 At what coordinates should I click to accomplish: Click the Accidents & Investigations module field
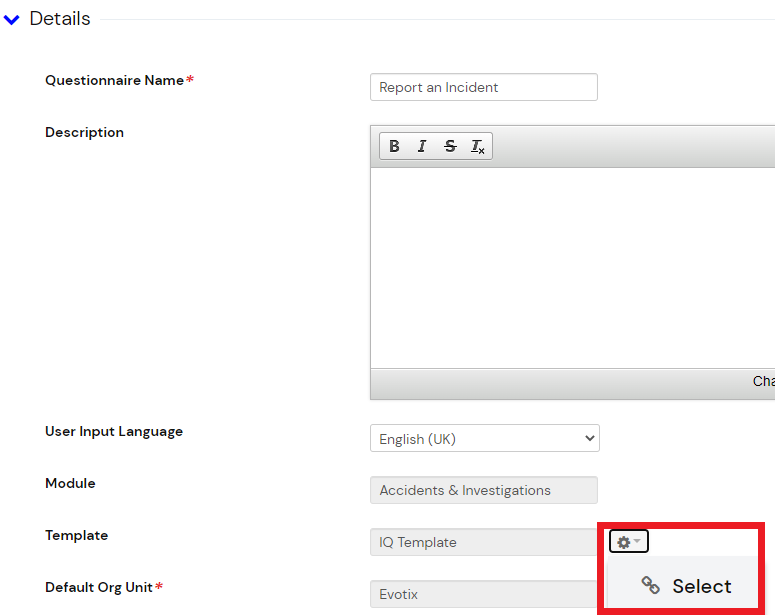483,490
